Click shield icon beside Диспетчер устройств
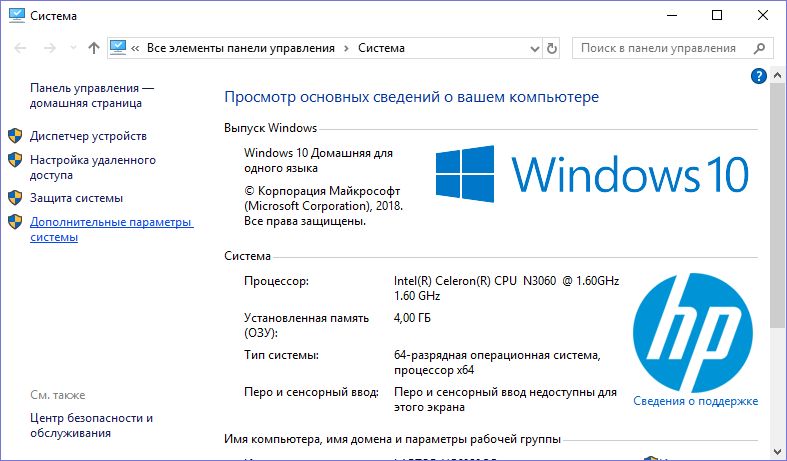The width and height of the screenshot is (787, 461). click(15, 136)
